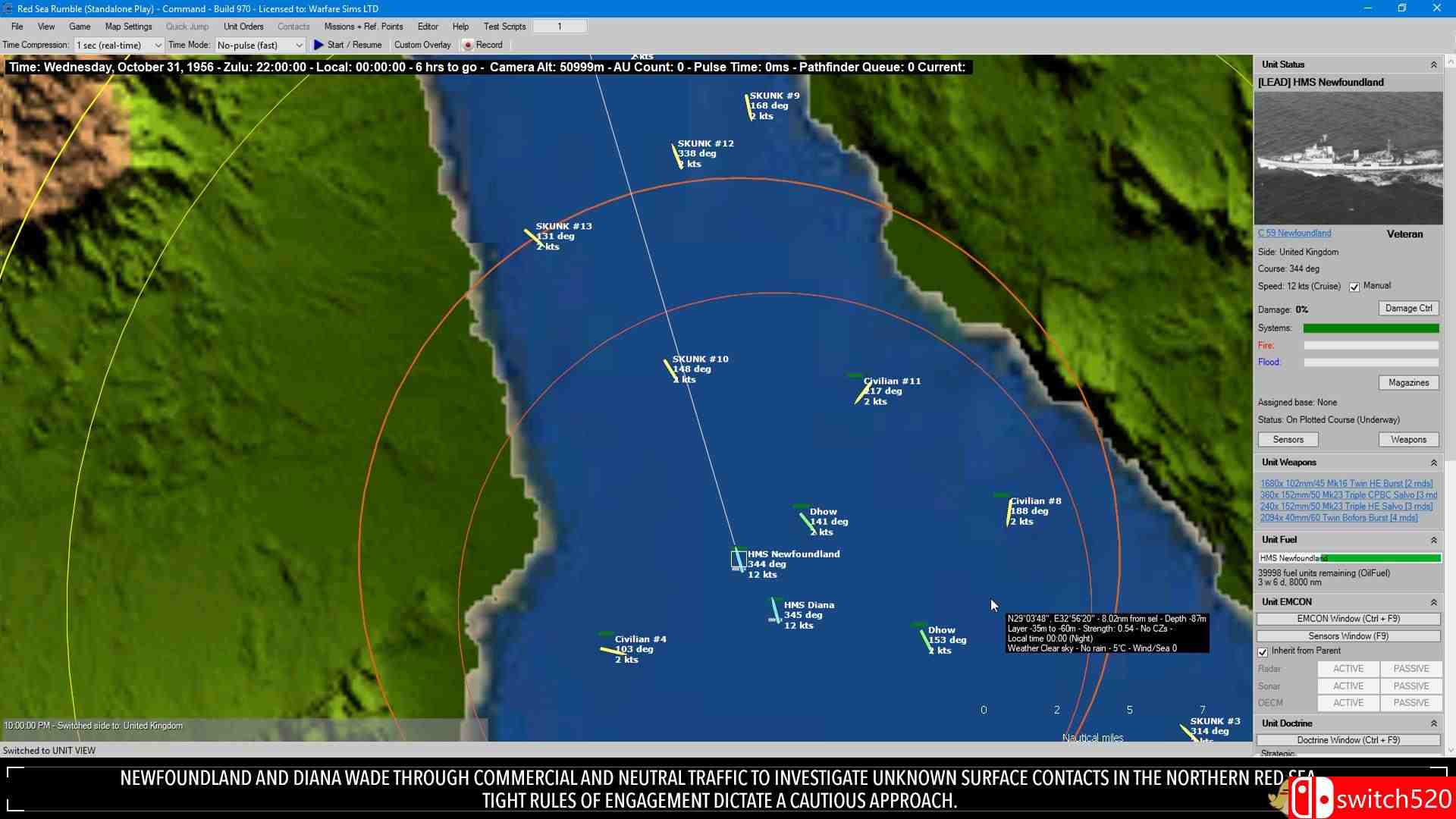Click the HMS Newfoundland fuel bar
Image resolution: width=1456 pixels, height=819 pixels.
1349,558
